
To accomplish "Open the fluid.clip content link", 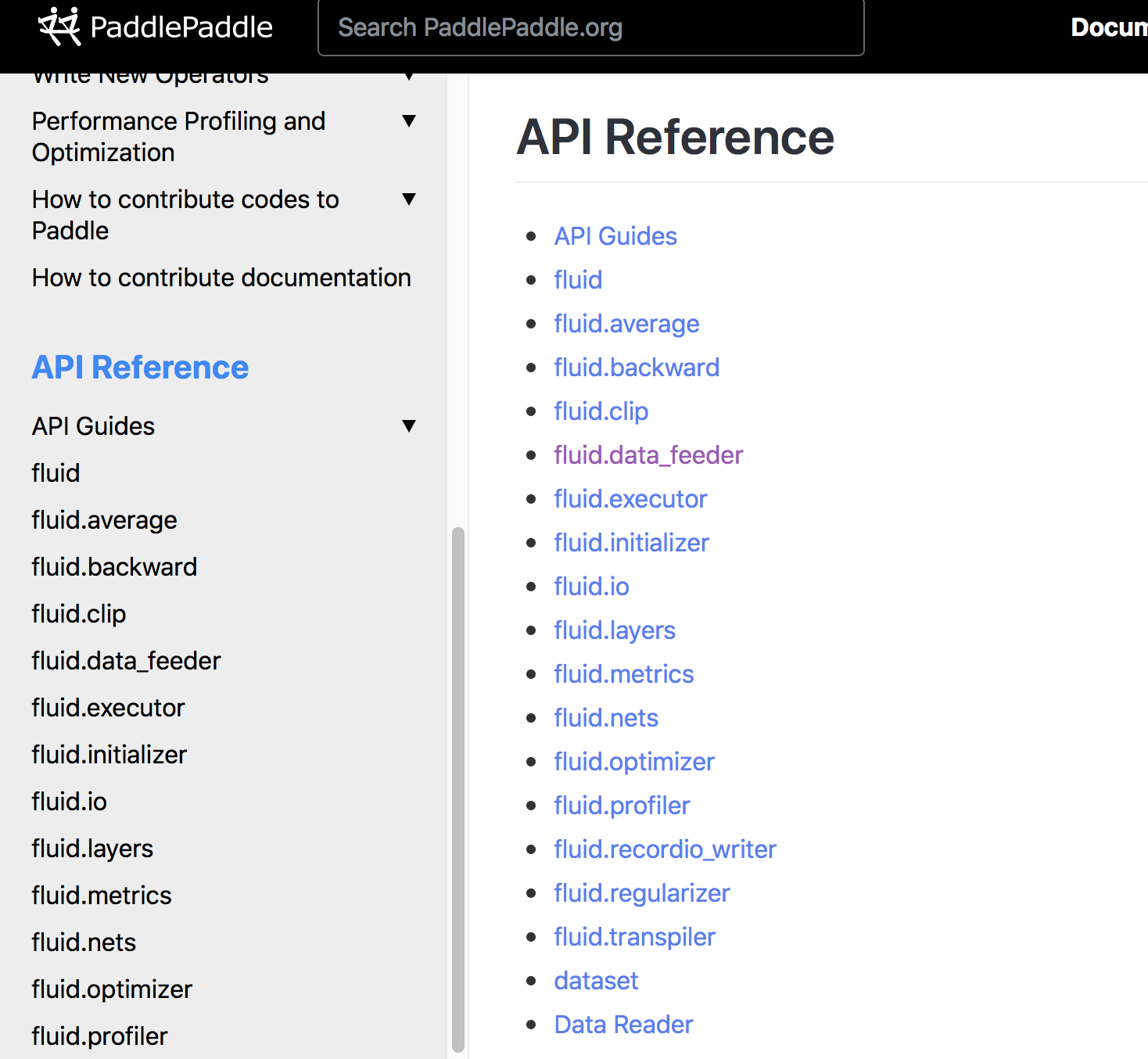I will coord(601,411).
